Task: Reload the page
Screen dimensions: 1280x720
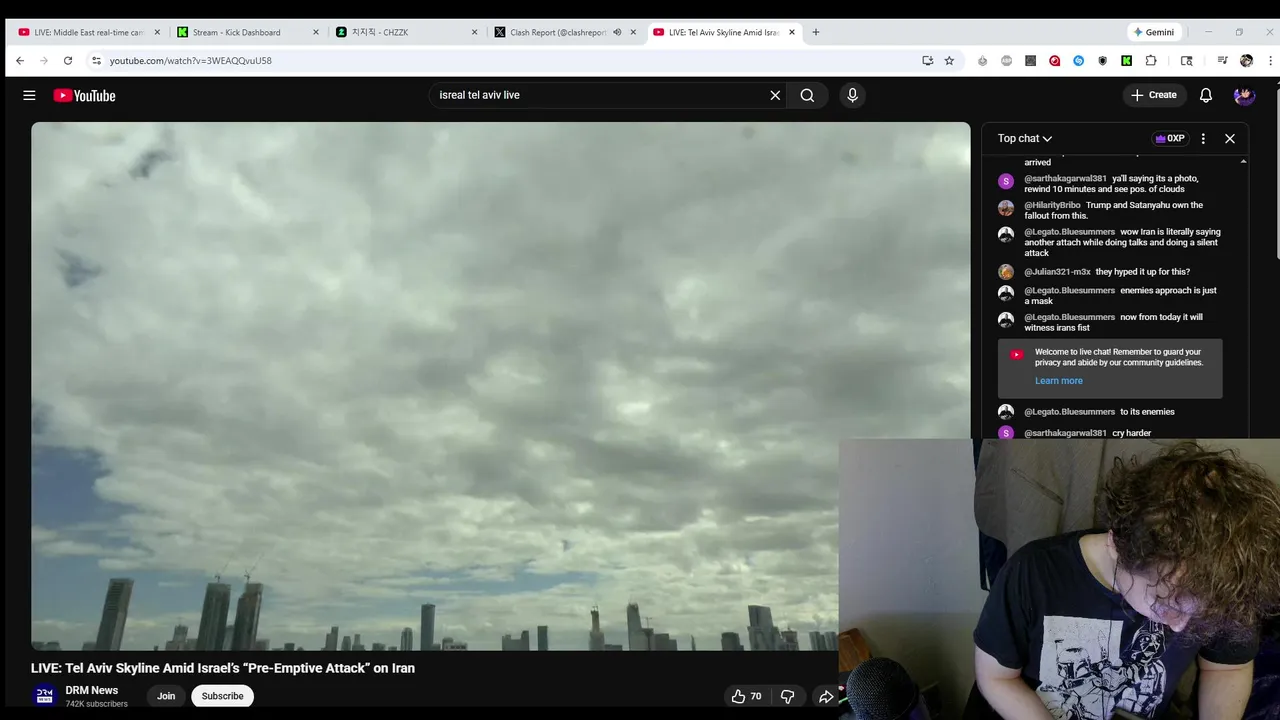Action: 68,60
